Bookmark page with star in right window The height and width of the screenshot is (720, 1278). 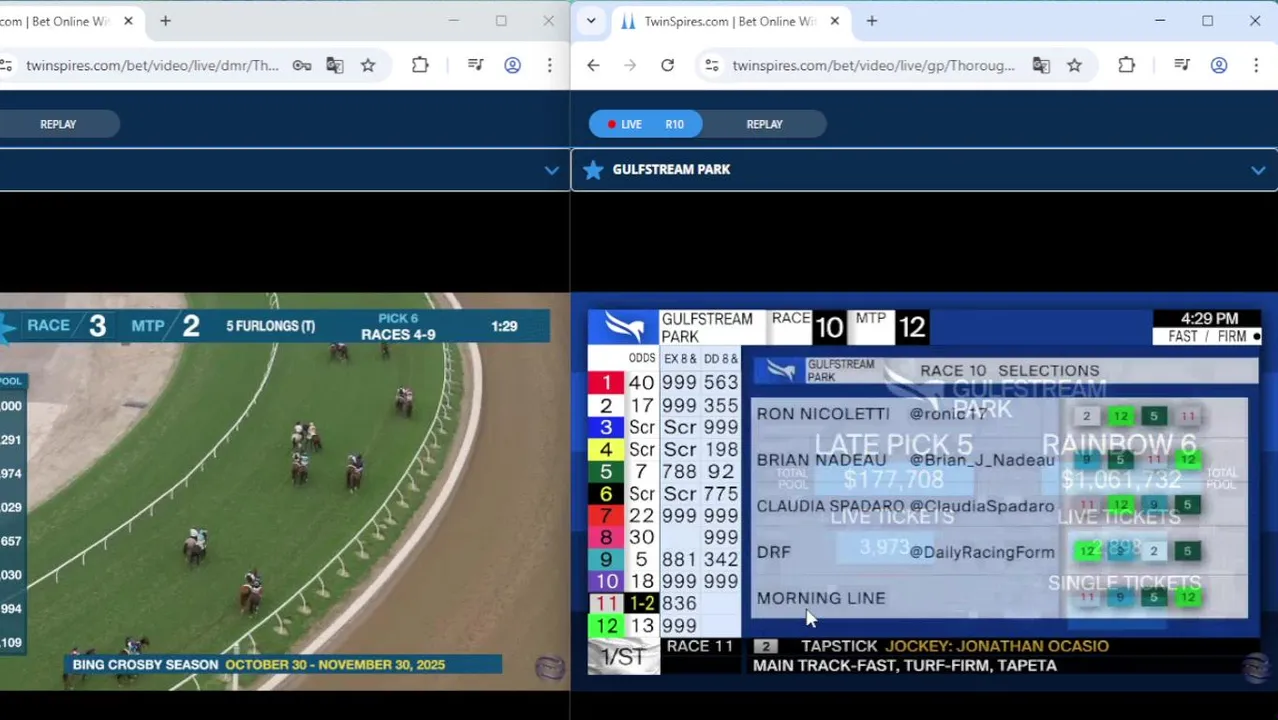coord(1074,65)
